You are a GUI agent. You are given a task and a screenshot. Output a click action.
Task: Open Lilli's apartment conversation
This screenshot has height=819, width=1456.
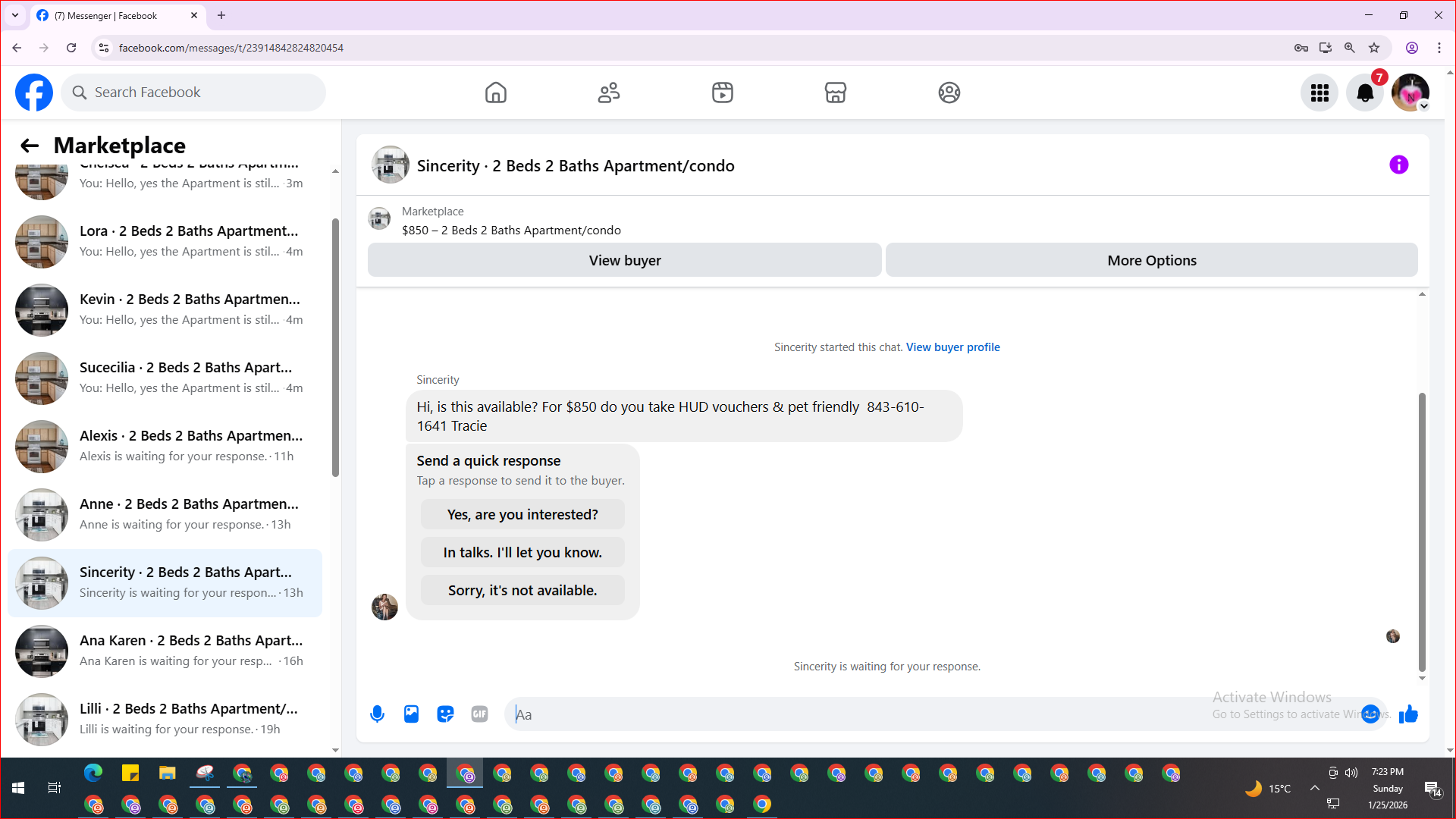click(165, 719)
